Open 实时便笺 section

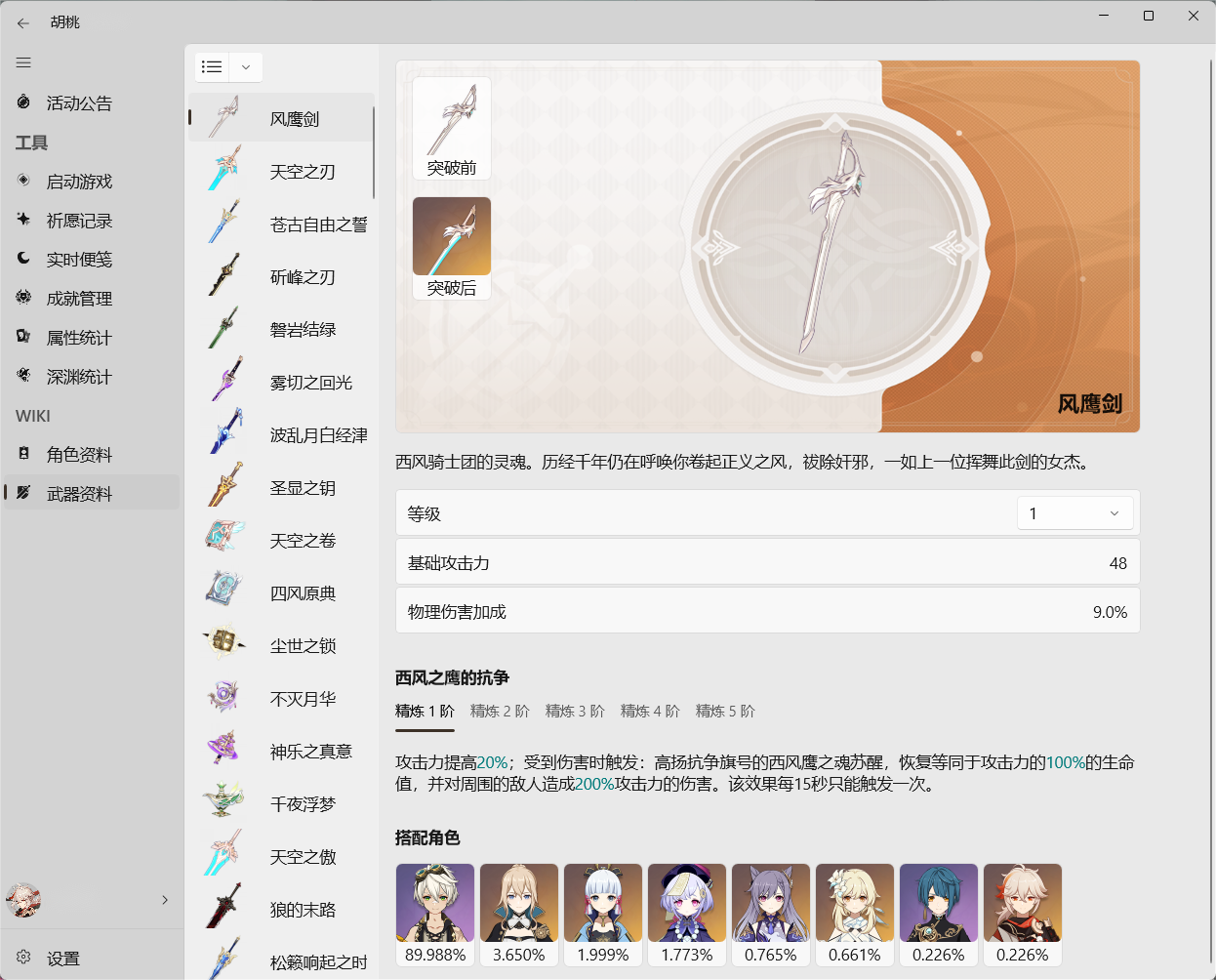[x=92, y=260]
